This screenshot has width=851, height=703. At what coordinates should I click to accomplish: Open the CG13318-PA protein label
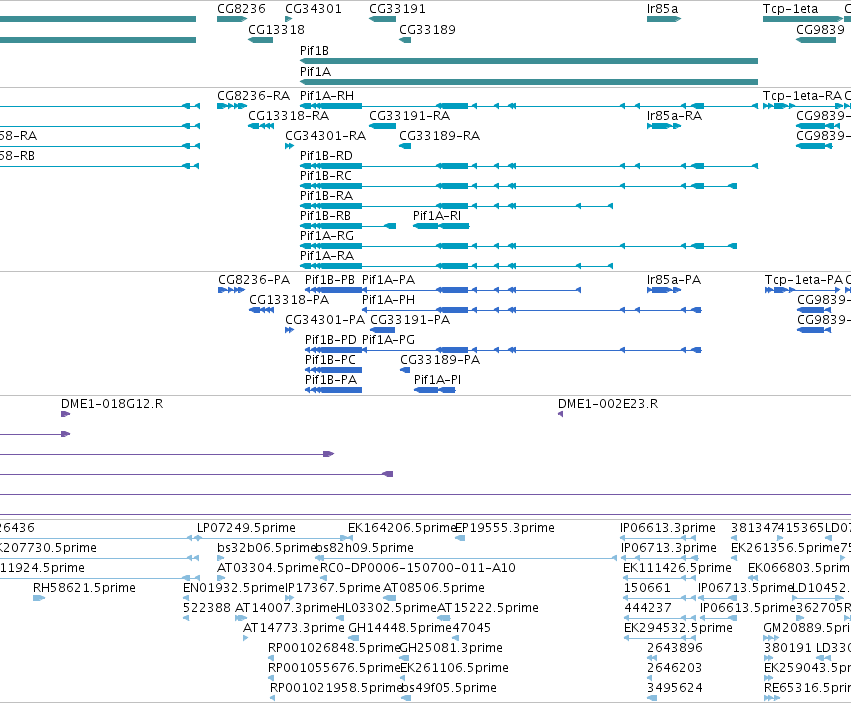coord(289,300)
